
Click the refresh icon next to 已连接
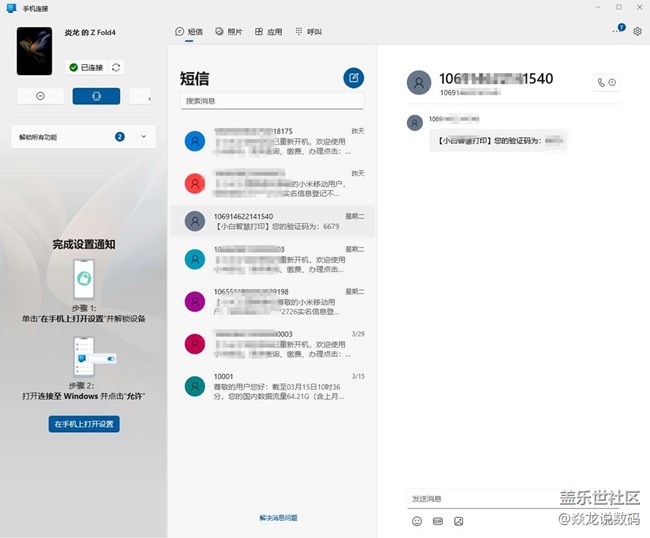pos(117,67)
